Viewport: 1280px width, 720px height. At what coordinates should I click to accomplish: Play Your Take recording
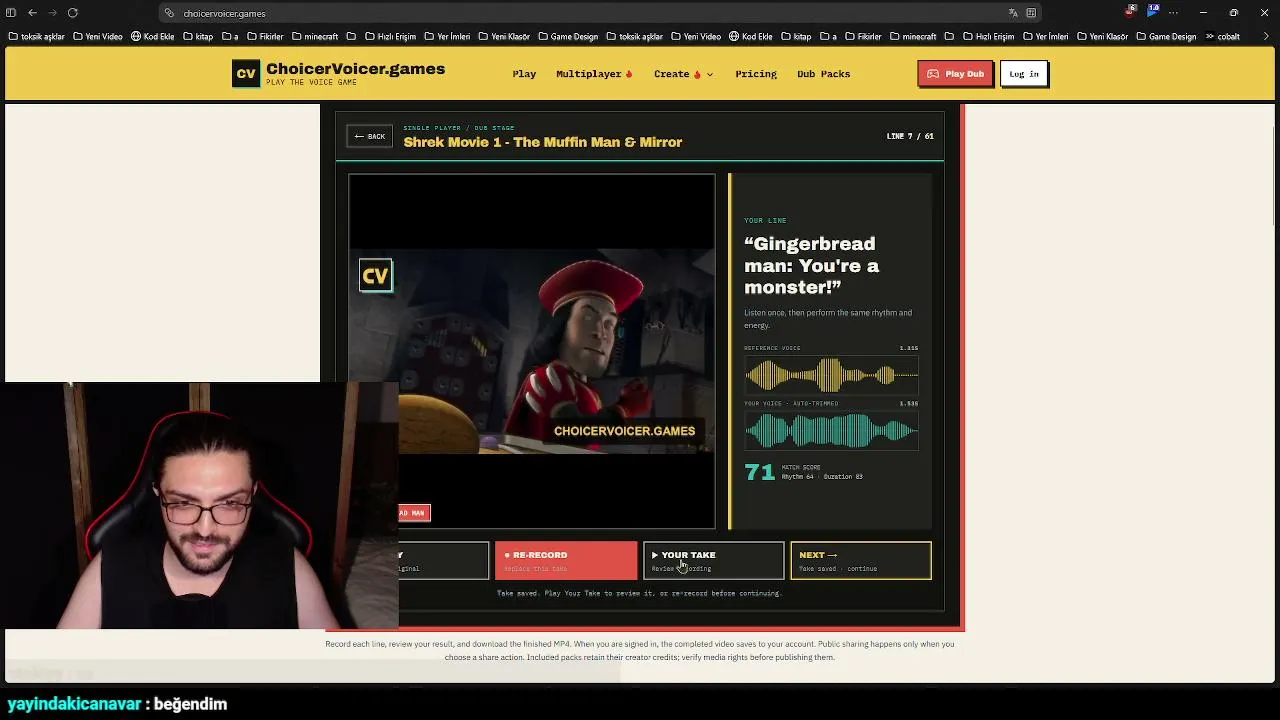pos(713,561)
